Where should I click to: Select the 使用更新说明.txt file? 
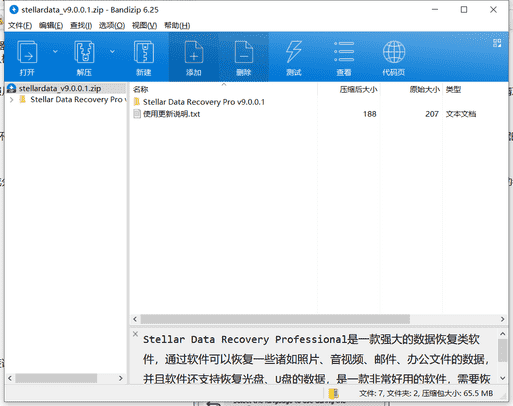tap(171, 114)
